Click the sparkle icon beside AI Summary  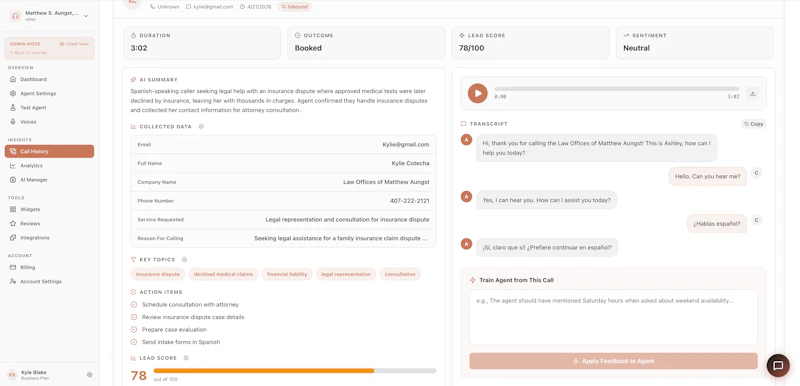point(134,80)
